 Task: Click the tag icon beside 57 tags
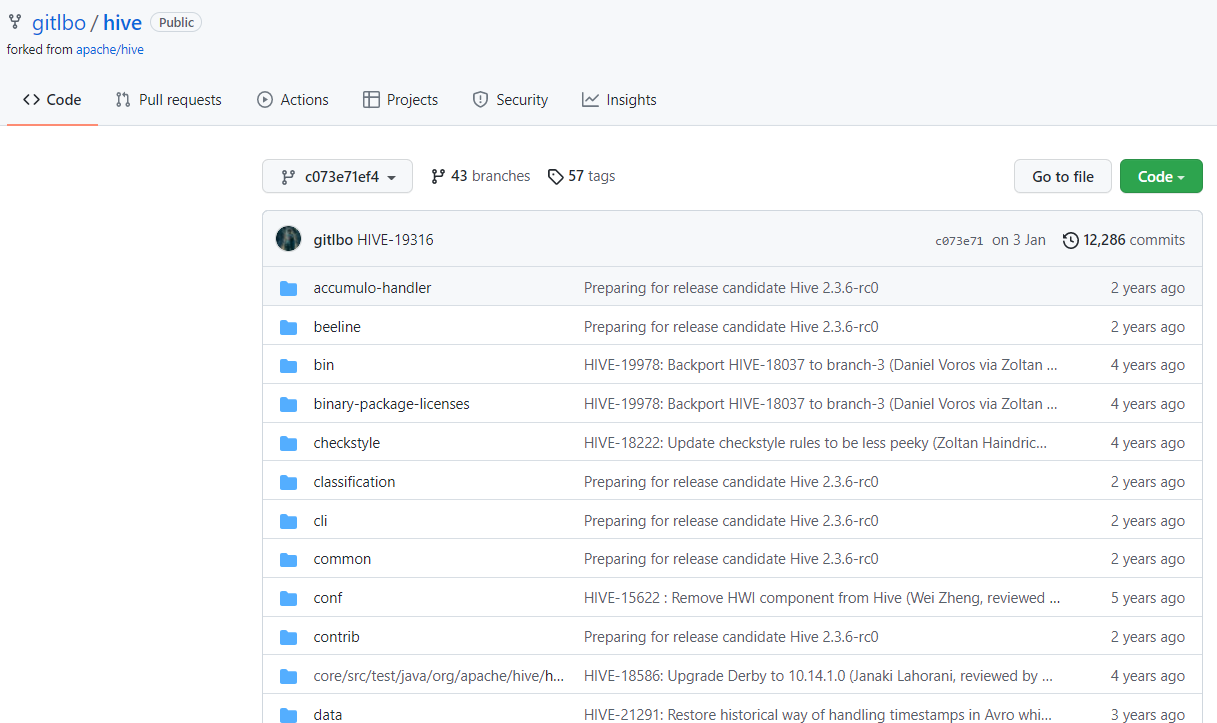555,177
